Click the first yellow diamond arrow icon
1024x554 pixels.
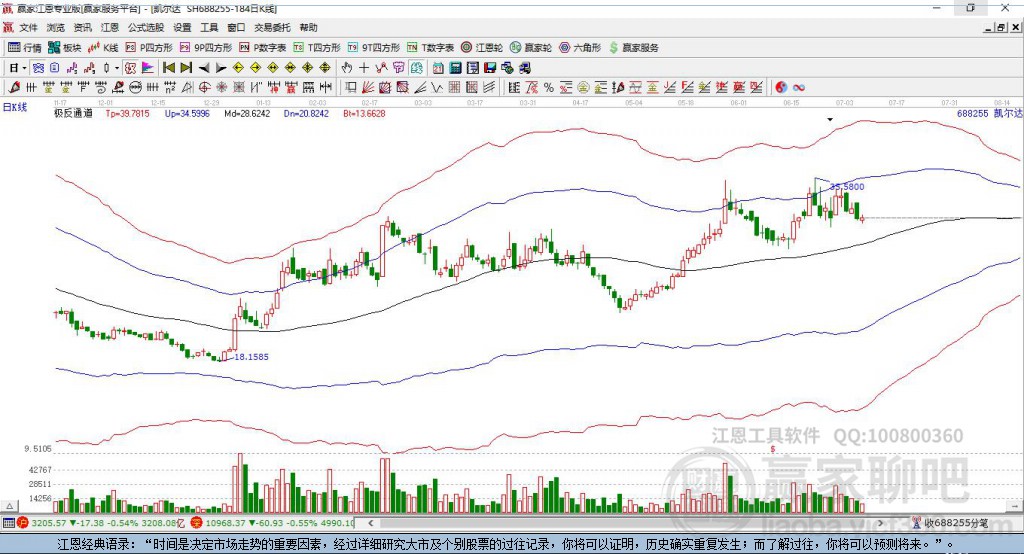[238, 68]
